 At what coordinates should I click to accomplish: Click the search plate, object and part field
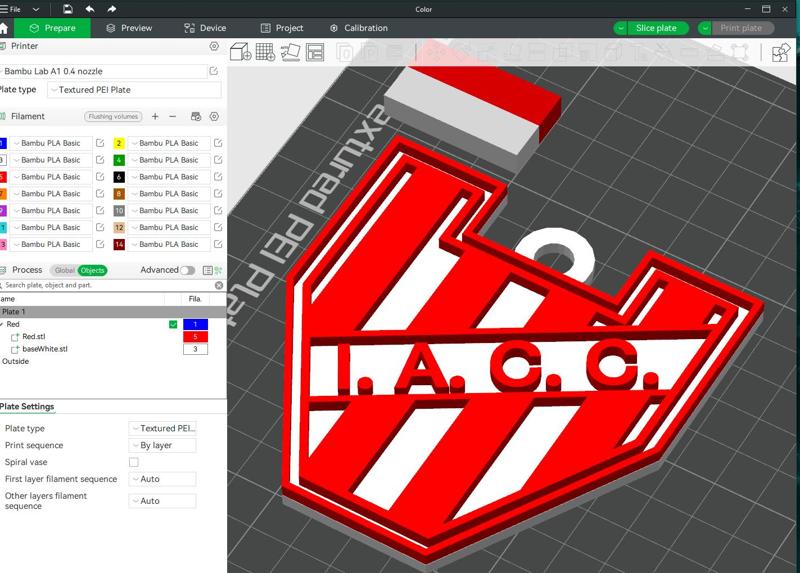pos(107,285)
